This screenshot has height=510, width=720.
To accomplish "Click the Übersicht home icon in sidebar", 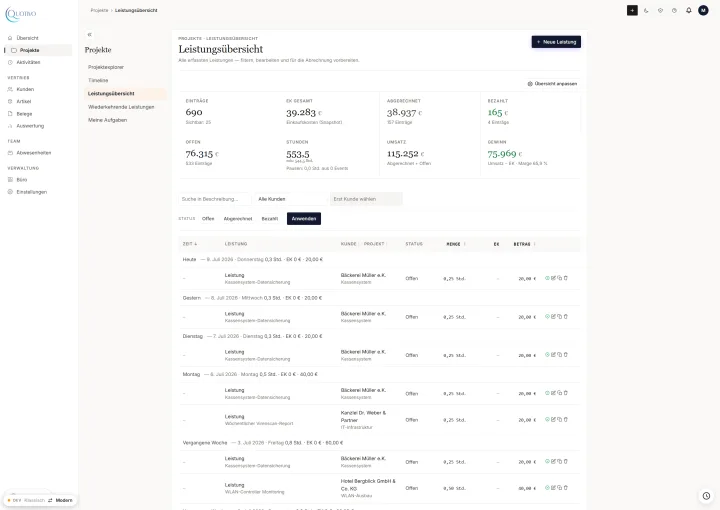I will [x=10, y=38].
